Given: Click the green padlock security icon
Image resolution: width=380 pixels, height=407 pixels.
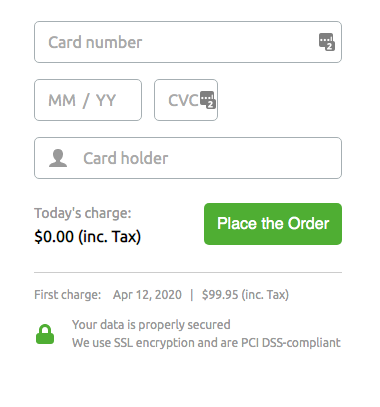Looking at the screenshot, I should pos(45,334).
